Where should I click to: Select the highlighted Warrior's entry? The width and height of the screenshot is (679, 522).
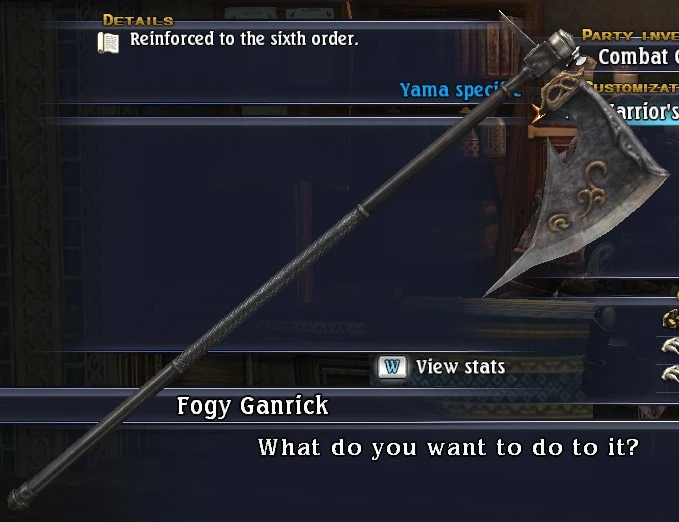tap(643, 112)
